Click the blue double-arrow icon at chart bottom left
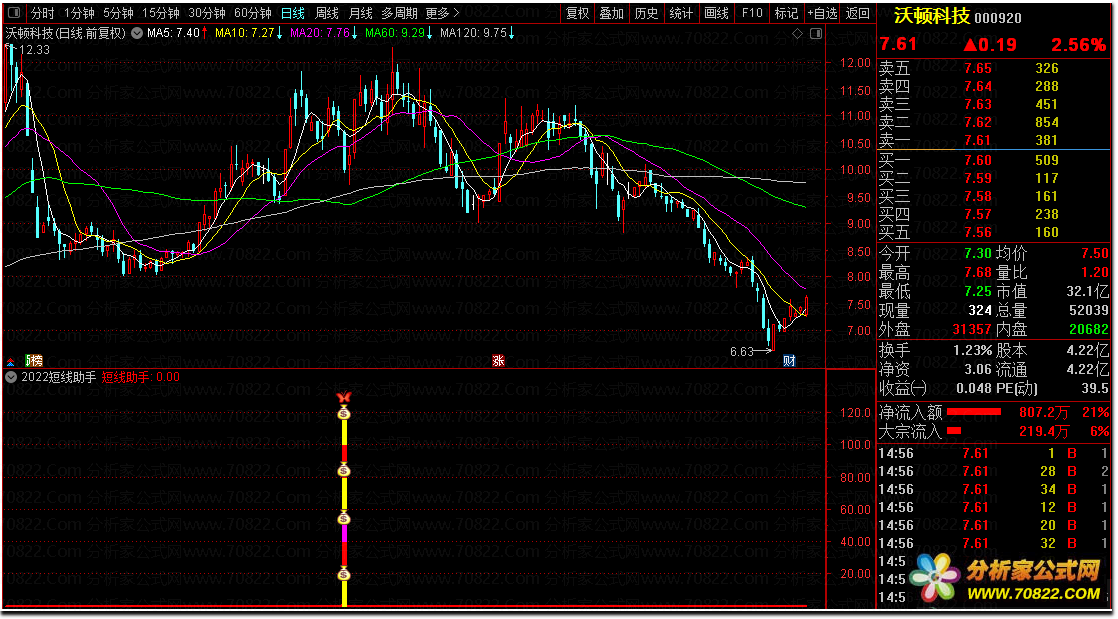This screenshot has width=1118, height=619. 11,361
